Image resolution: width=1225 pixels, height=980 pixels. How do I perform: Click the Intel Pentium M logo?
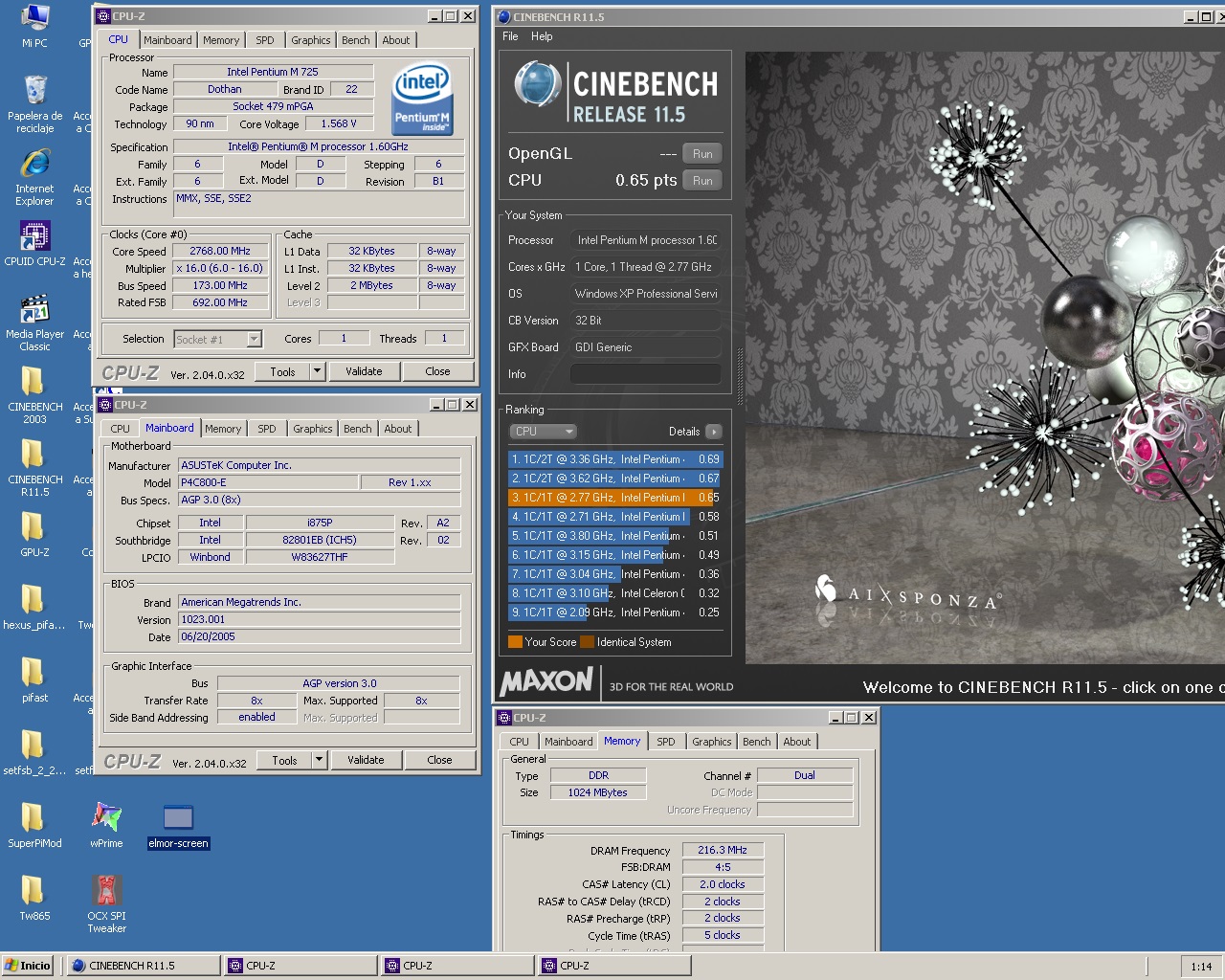[421, 100]
